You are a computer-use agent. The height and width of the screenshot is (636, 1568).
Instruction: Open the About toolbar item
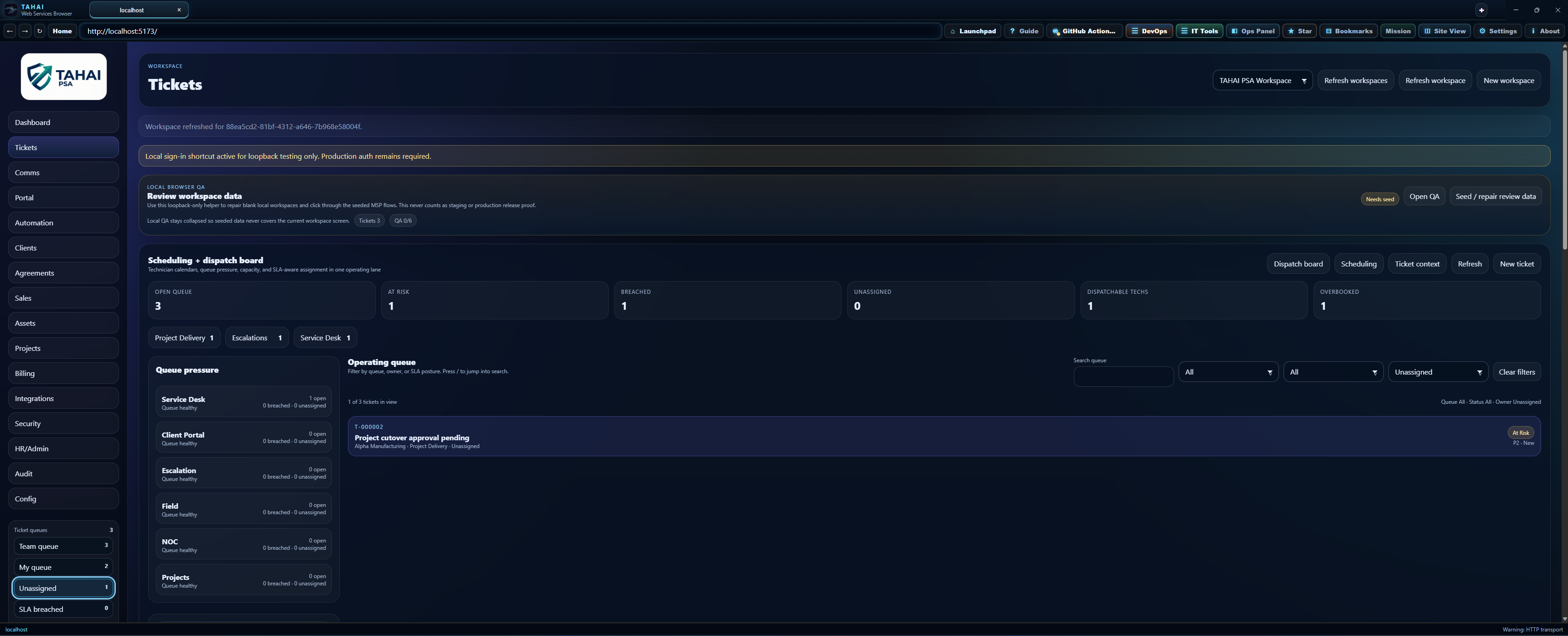pos(1544,31)
